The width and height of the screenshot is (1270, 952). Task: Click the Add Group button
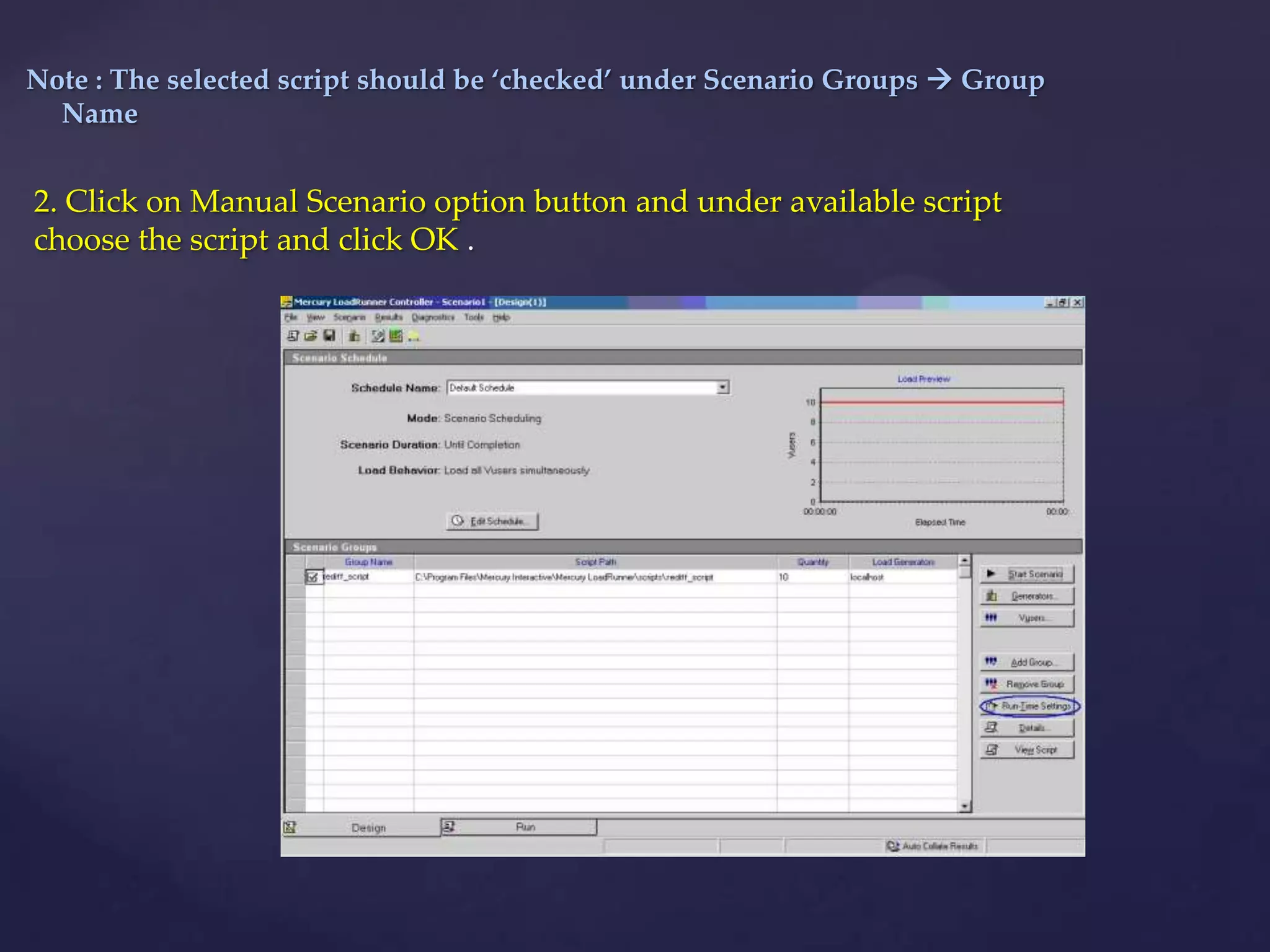(1027, 663)
